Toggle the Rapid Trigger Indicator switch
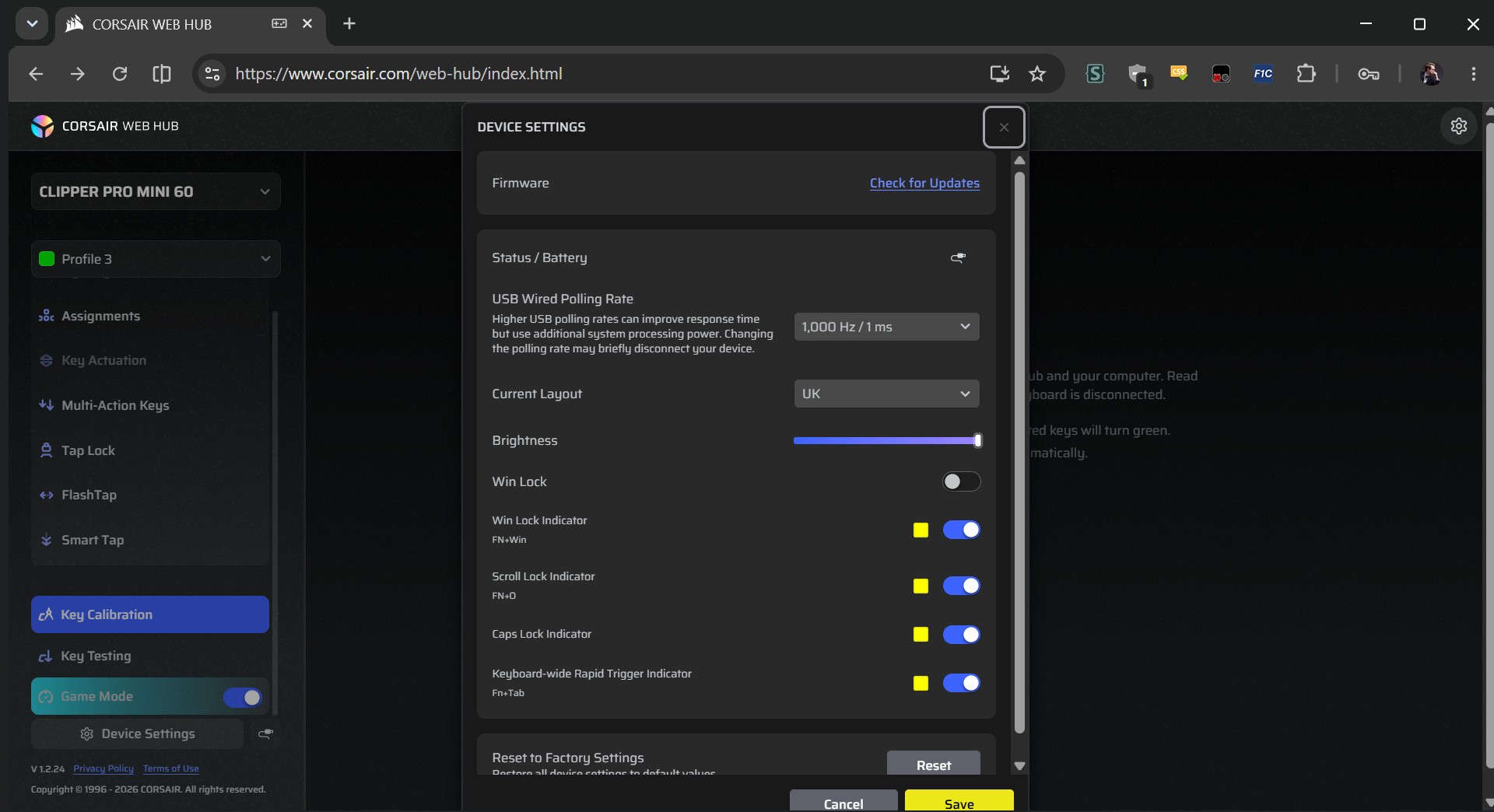 [961, 683]
